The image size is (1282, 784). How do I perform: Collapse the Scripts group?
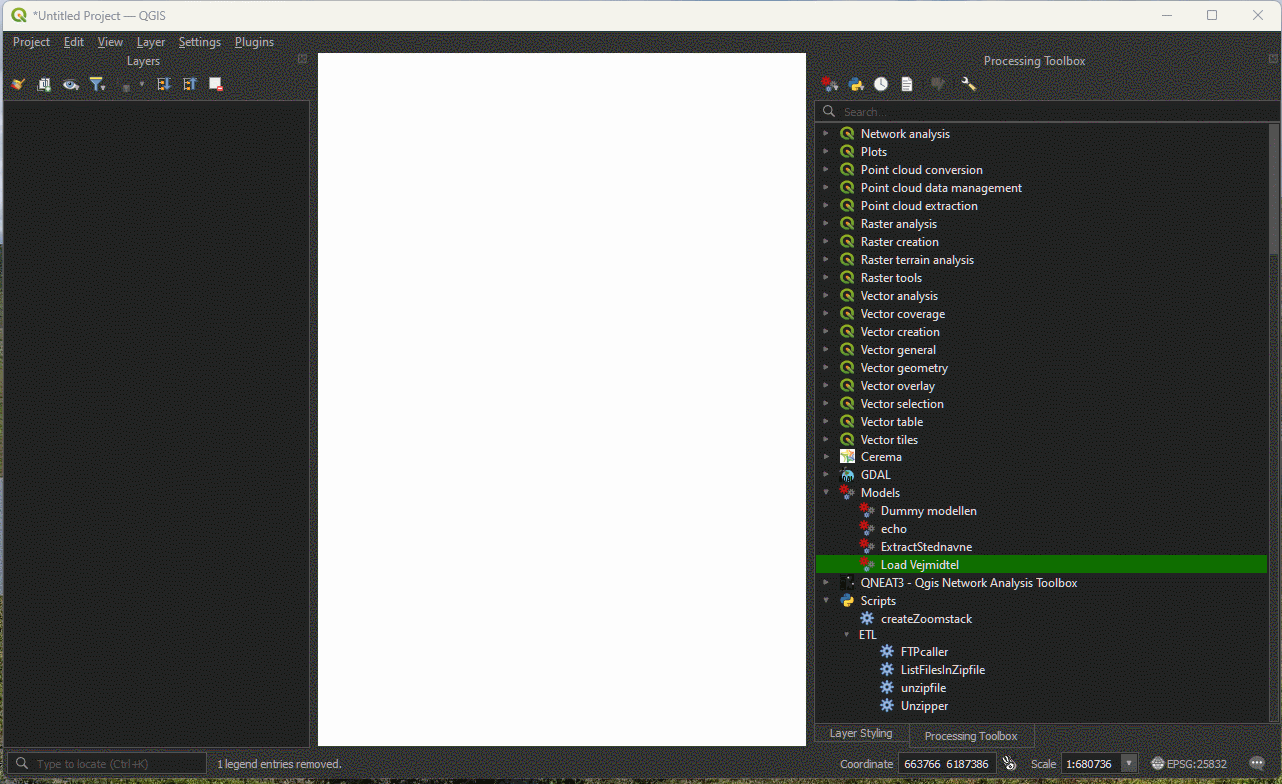(x=826, y=601)
